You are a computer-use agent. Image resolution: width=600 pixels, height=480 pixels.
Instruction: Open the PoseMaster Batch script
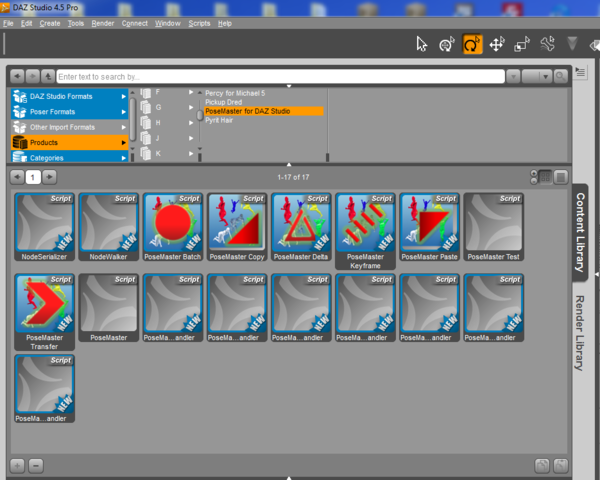coord(173,227)
